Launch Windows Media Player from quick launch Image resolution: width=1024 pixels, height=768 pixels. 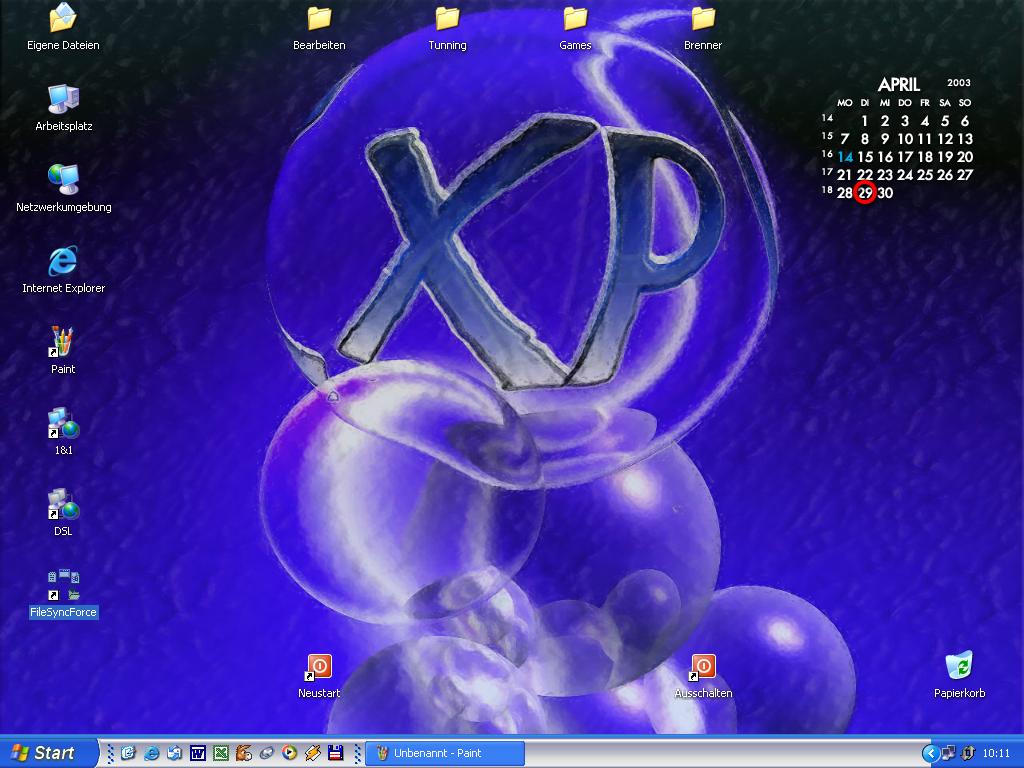point(289,753)
